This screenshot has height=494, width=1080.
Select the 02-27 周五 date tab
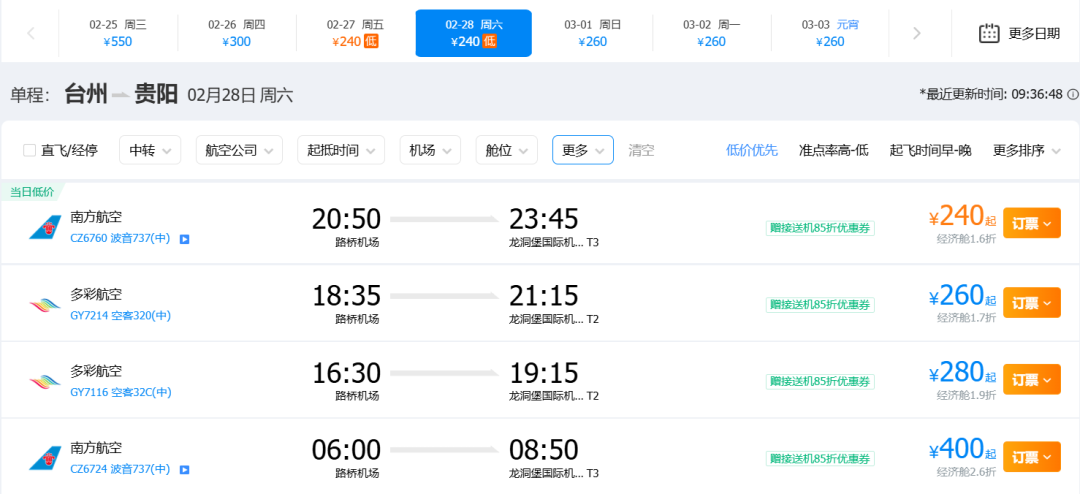[x=355, y=33]
